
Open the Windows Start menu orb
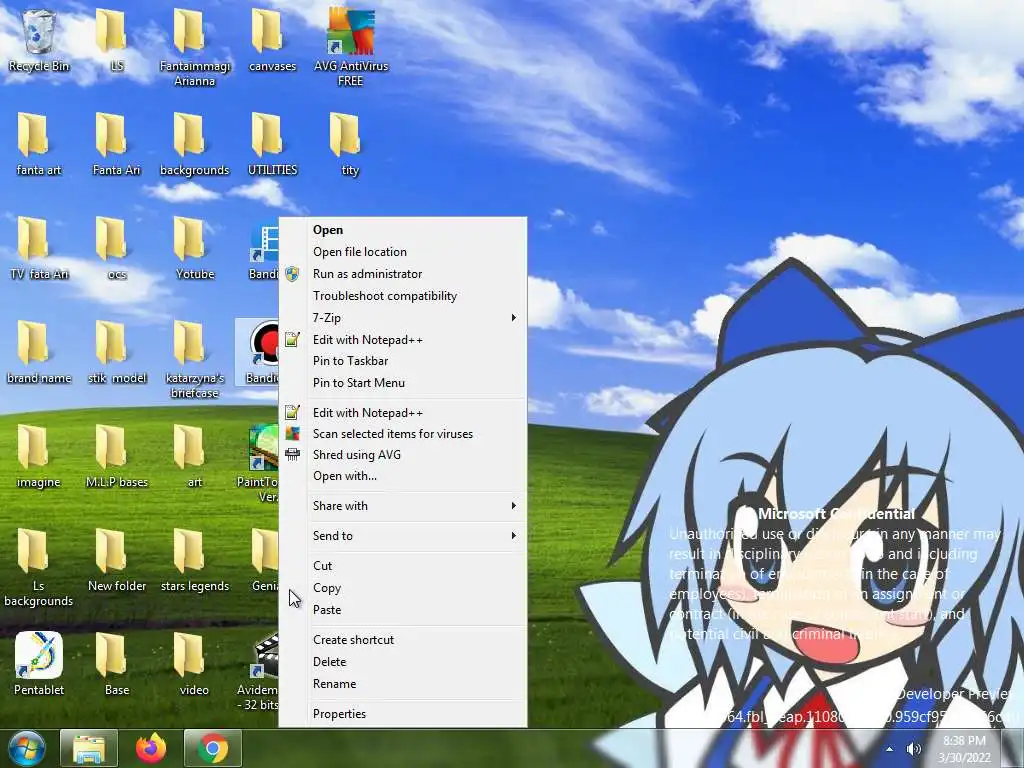click(x=26, y=748)
